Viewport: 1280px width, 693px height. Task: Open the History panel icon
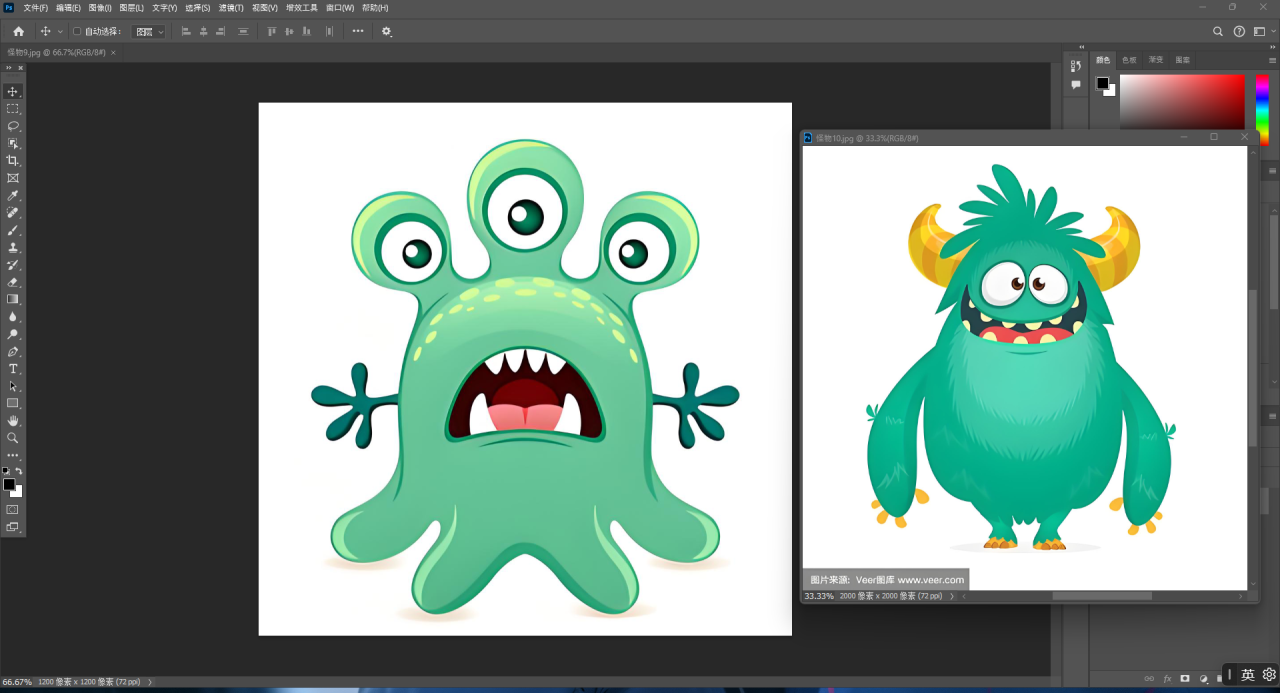click(x=1076, y=66)
